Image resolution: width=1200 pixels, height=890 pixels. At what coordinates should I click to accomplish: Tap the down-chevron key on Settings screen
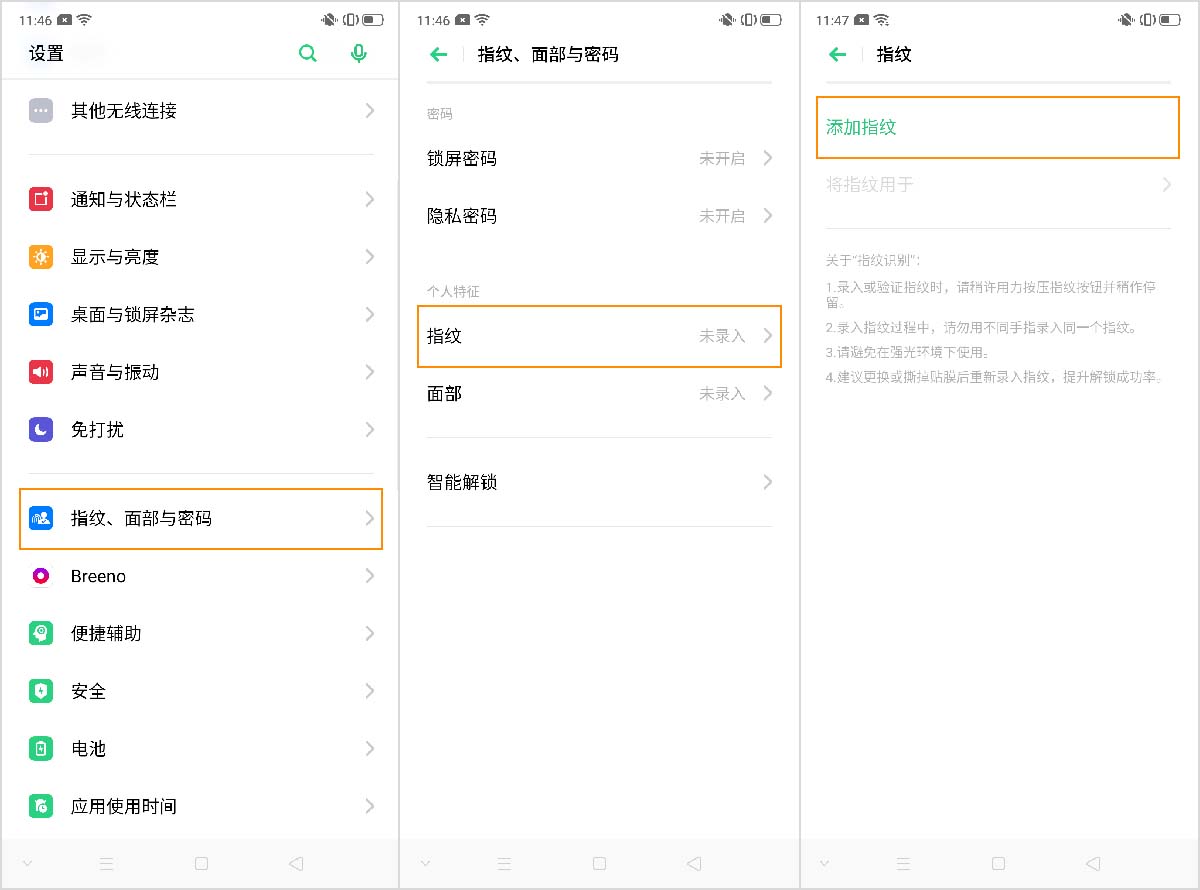[27, 863]
